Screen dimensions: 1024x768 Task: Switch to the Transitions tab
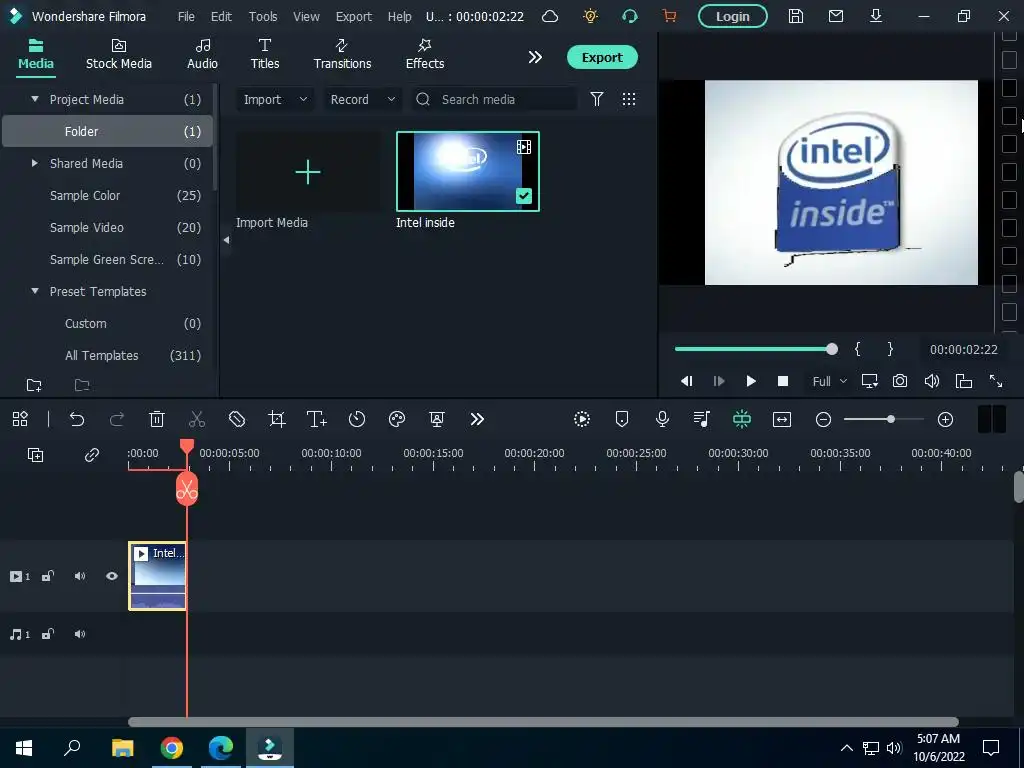pos(342,55)
